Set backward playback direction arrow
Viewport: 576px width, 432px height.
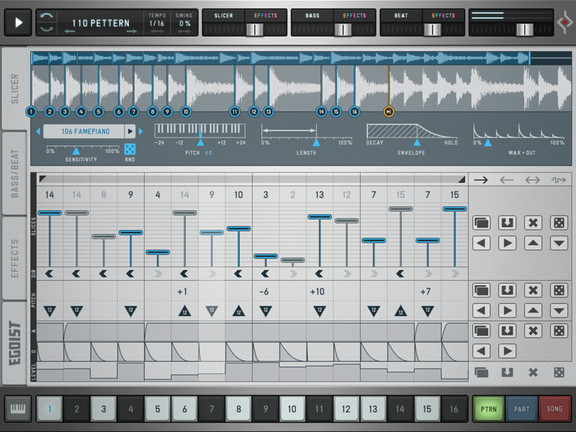point(507,180)
